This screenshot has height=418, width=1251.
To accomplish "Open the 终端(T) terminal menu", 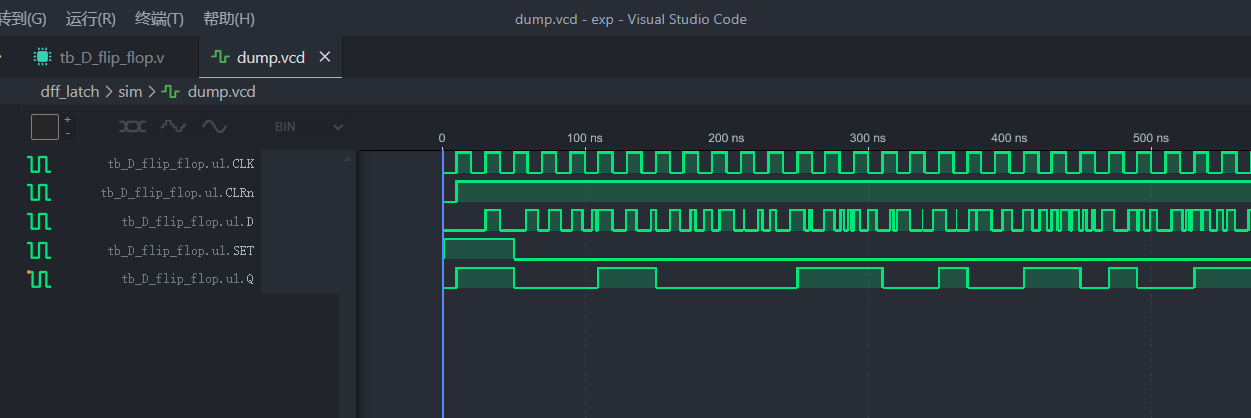I will tap(159, 19).
